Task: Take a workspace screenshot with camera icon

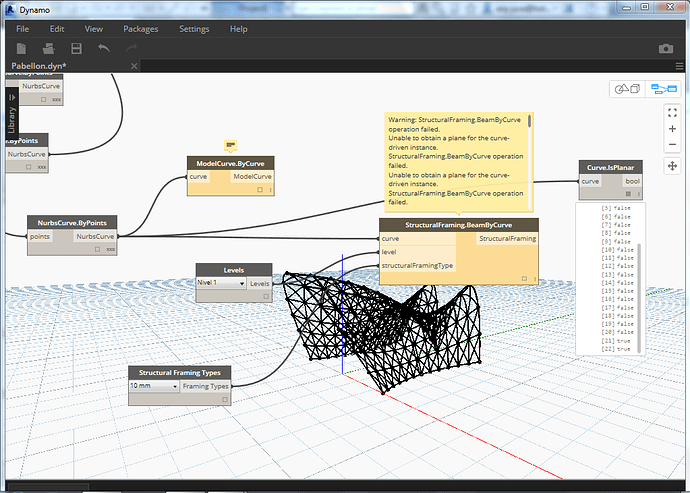Action: coord(665,48)
